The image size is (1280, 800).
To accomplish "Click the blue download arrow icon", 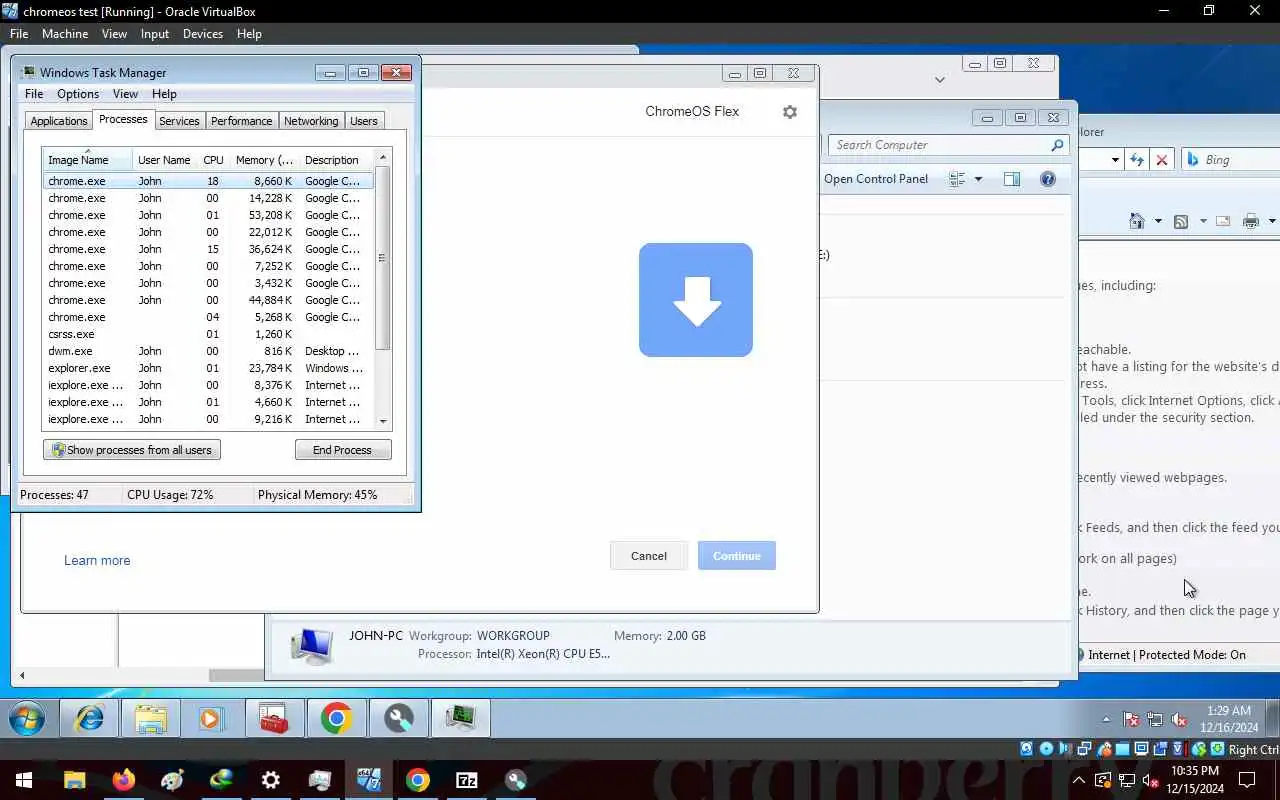I will coord(696,300).
